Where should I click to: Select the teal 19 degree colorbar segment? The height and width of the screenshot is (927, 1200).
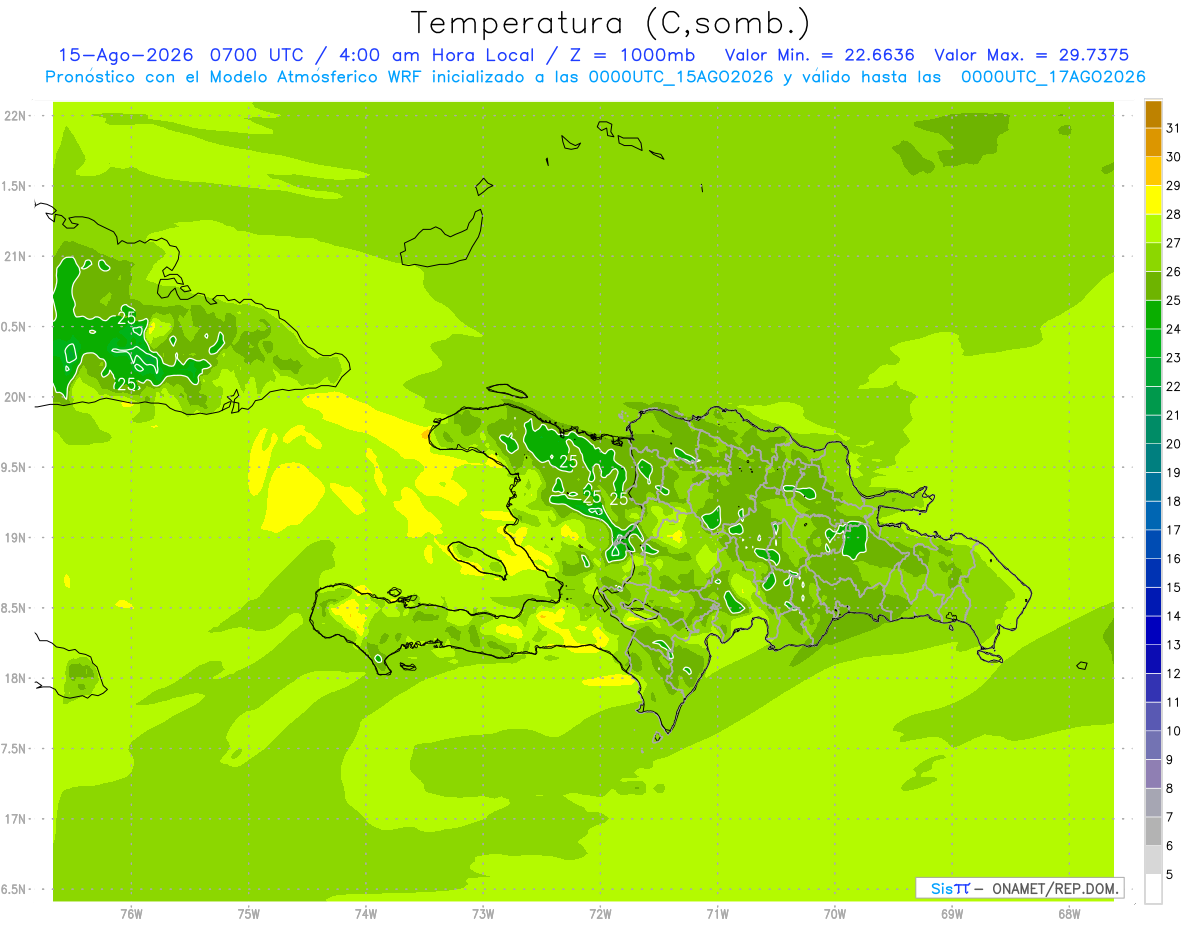1153,459
